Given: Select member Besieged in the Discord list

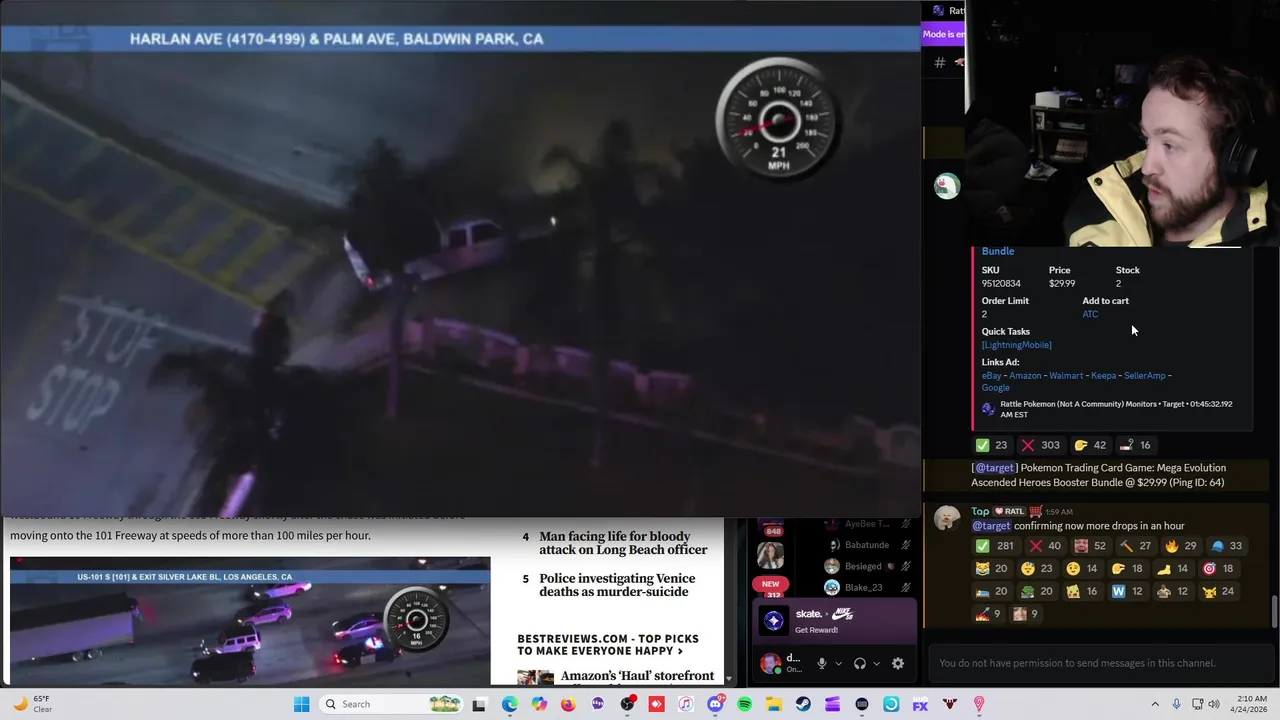Looking at the screenshot, I should (866, 566).
